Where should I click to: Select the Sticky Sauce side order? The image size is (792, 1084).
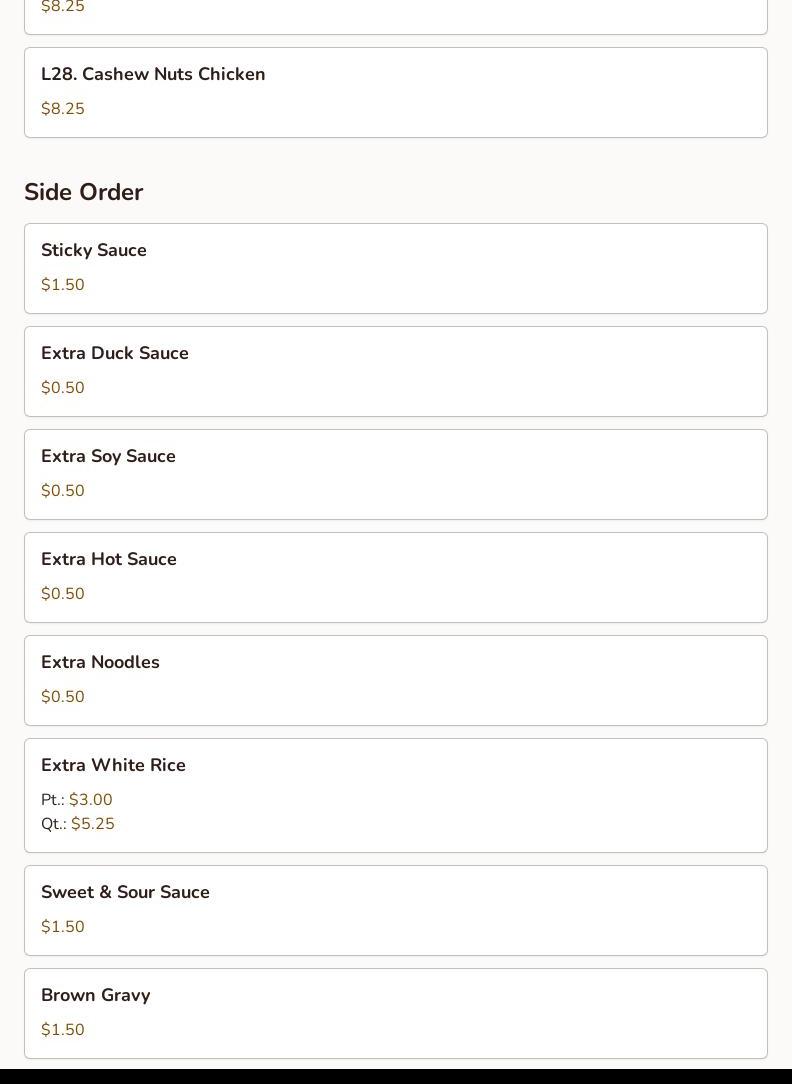point(94,250)
